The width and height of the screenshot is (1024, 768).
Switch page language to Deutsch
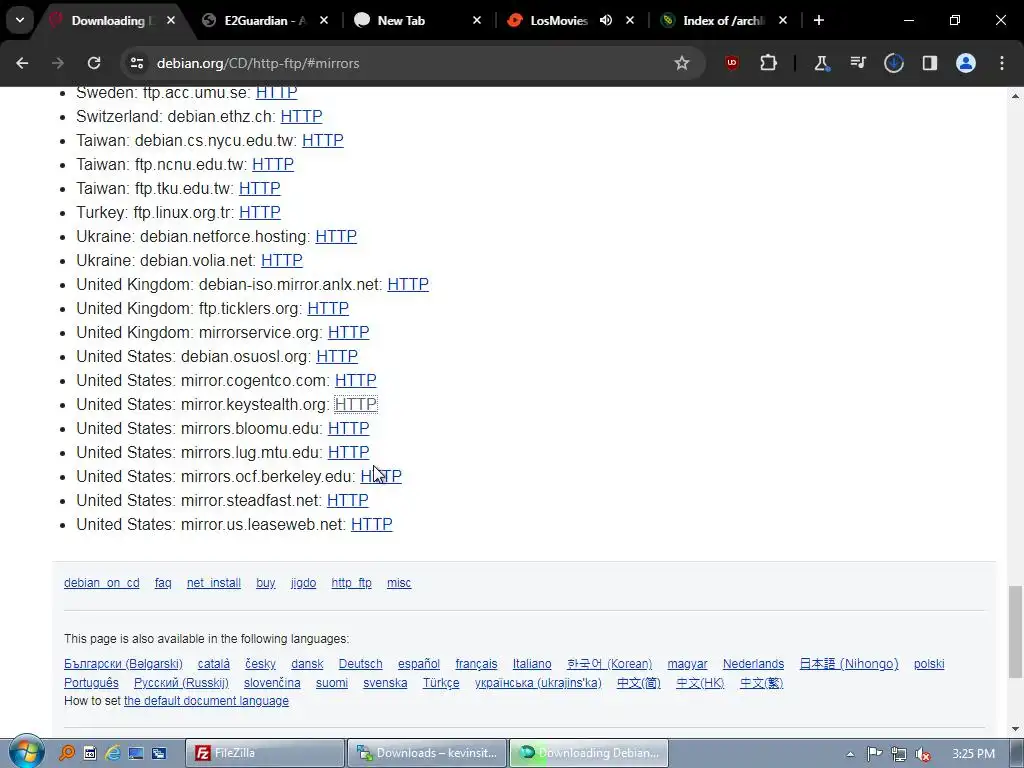(x=360, y=664)
